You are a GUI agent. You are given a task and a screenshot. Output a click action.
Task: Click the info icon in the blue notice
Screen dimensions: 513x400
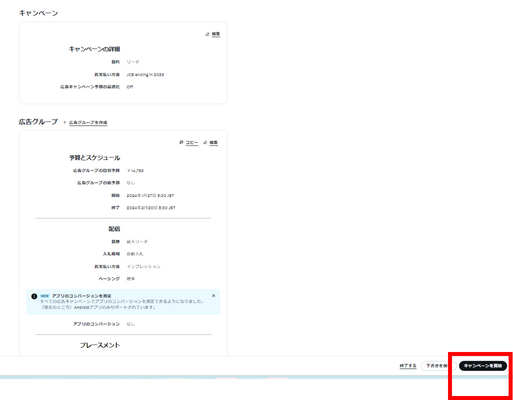point(34,296)
